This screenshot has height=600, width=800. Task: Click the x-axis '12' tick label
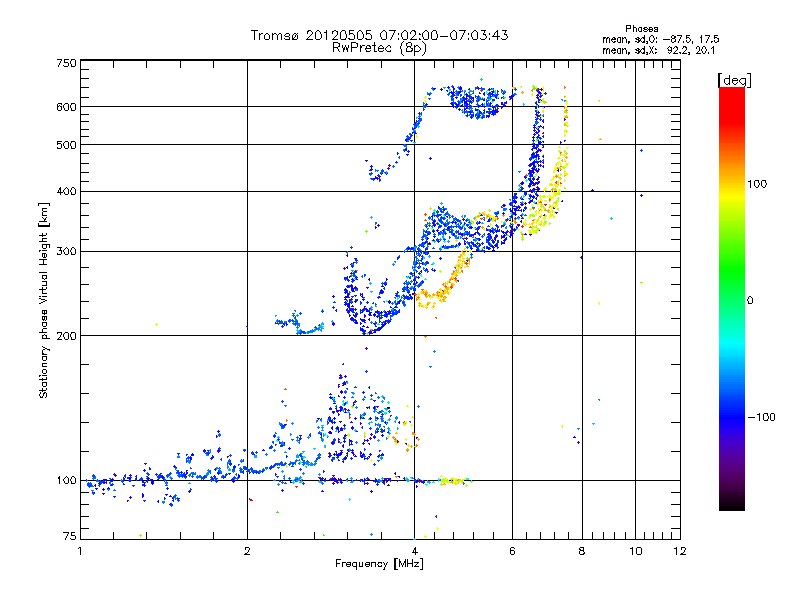pyautogui.click(x=680, y=551)
